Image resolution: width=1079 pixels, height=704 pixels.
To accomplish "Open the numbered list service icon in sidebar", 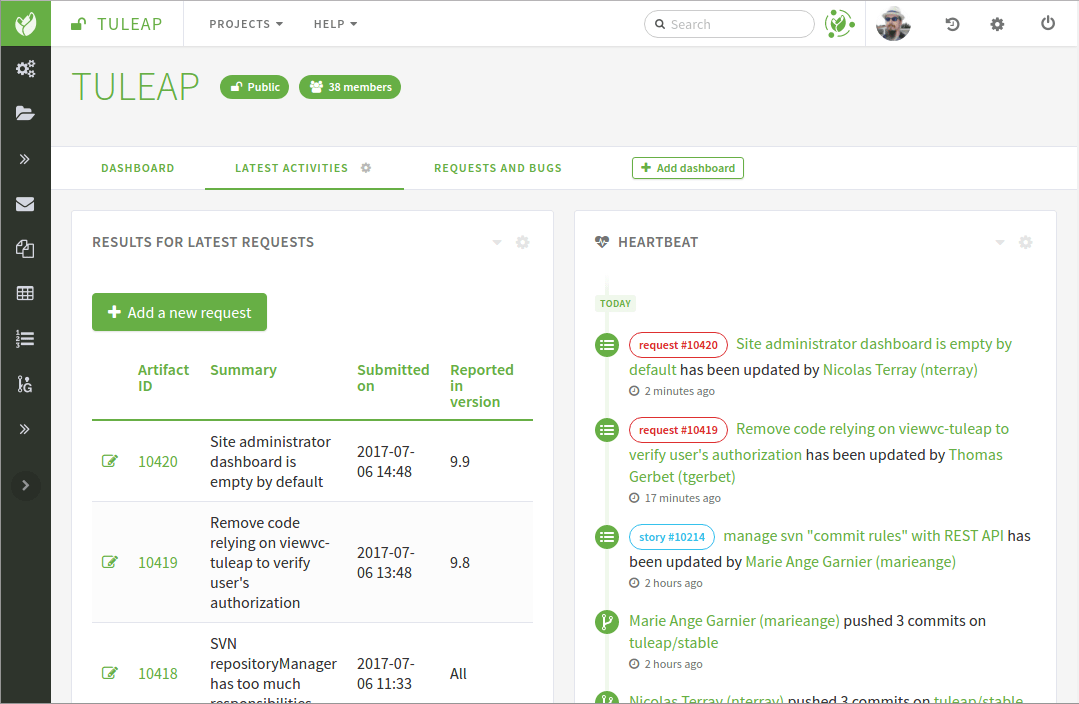I will (26, 338).
